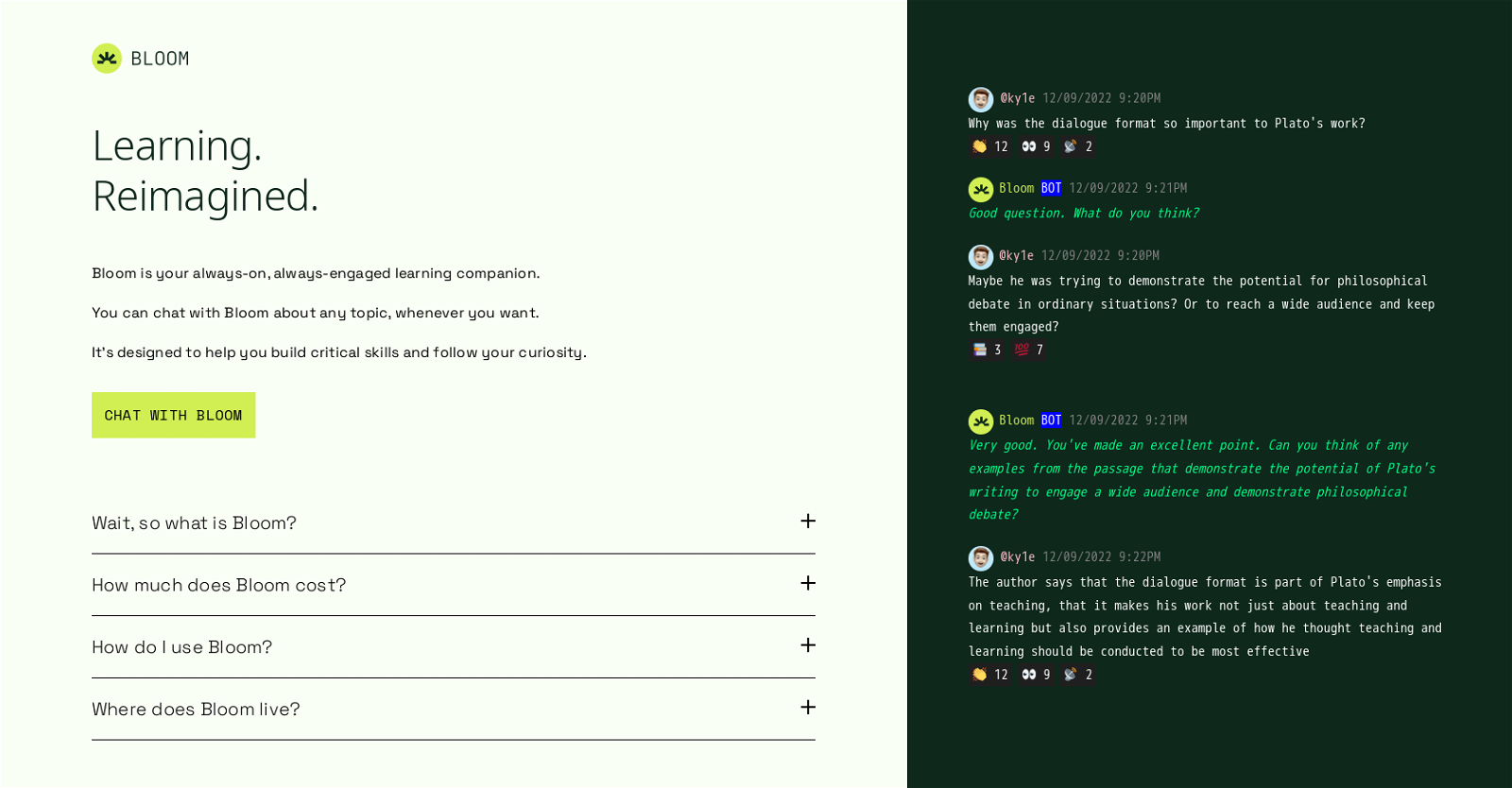Click the satellite emoji reaction showing 2
1512x788 pixels.
1076,146
